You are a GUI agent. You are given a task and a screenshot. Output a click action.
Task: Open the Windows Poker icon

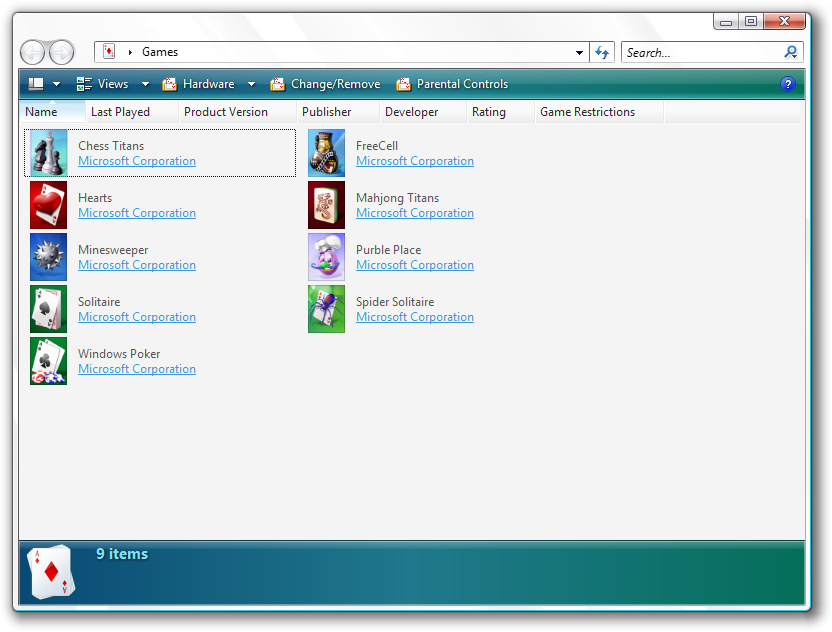click(x=48, y=361)
